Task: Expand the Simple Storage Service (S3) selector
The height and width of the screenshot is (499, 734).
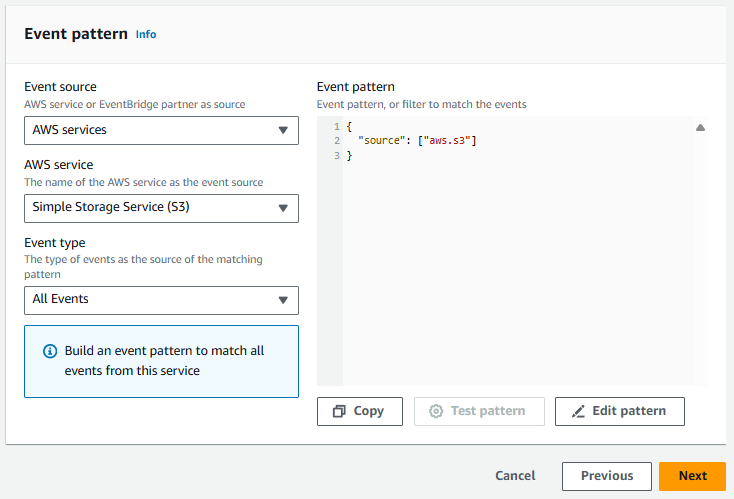Action: pos(161,208)
